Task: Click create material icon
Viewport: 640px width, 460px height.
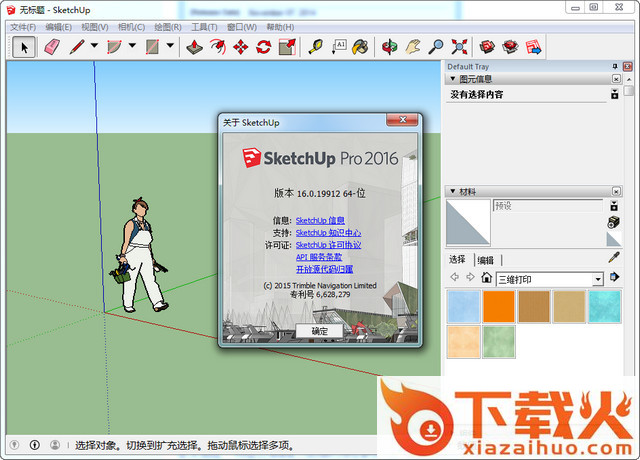Action: coord(613,222)
